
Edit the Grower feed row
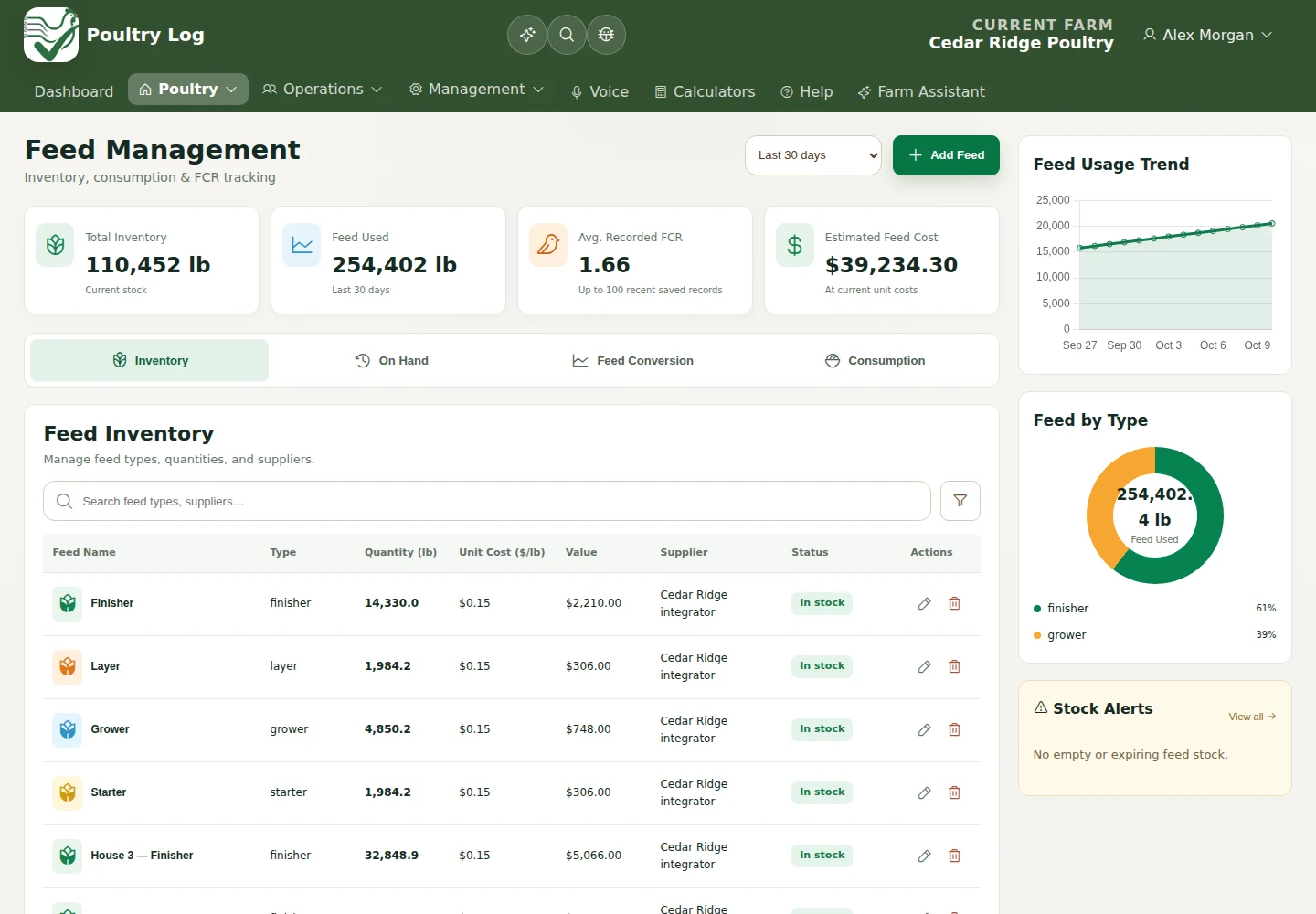925,729
